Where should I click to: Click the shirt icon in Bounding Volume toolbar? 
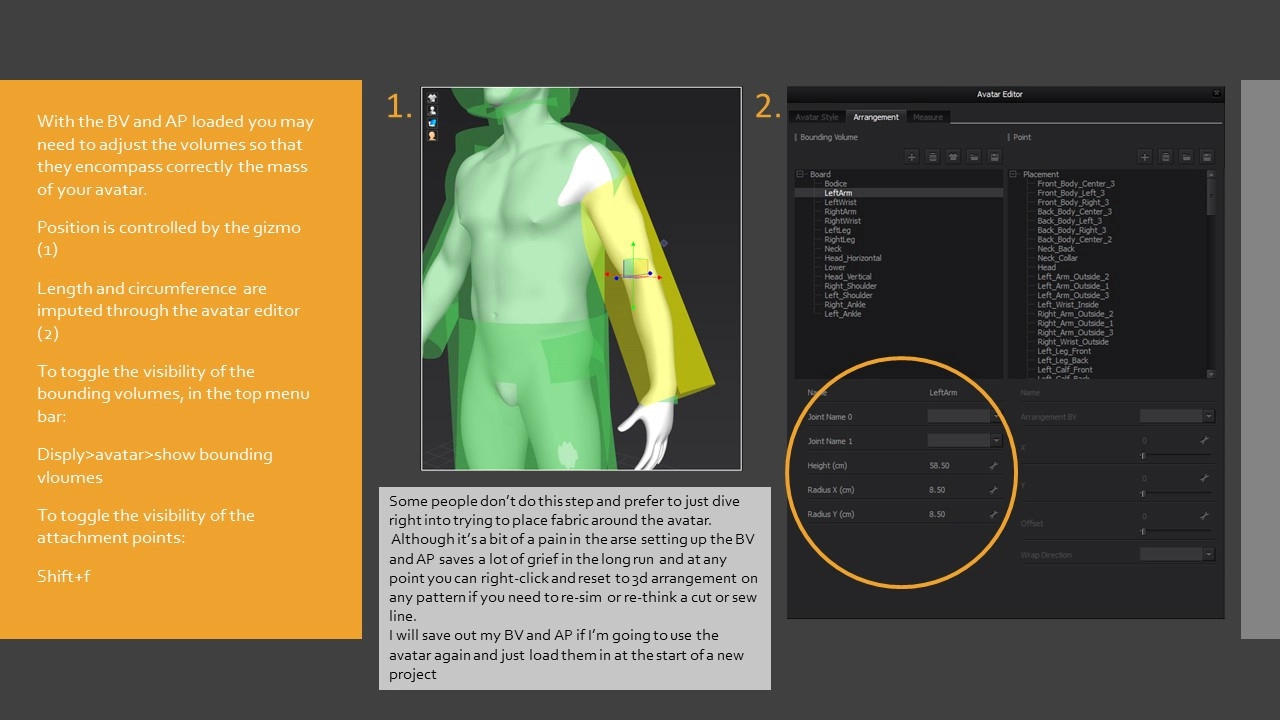pyautogui.click(x=953, y=157)
